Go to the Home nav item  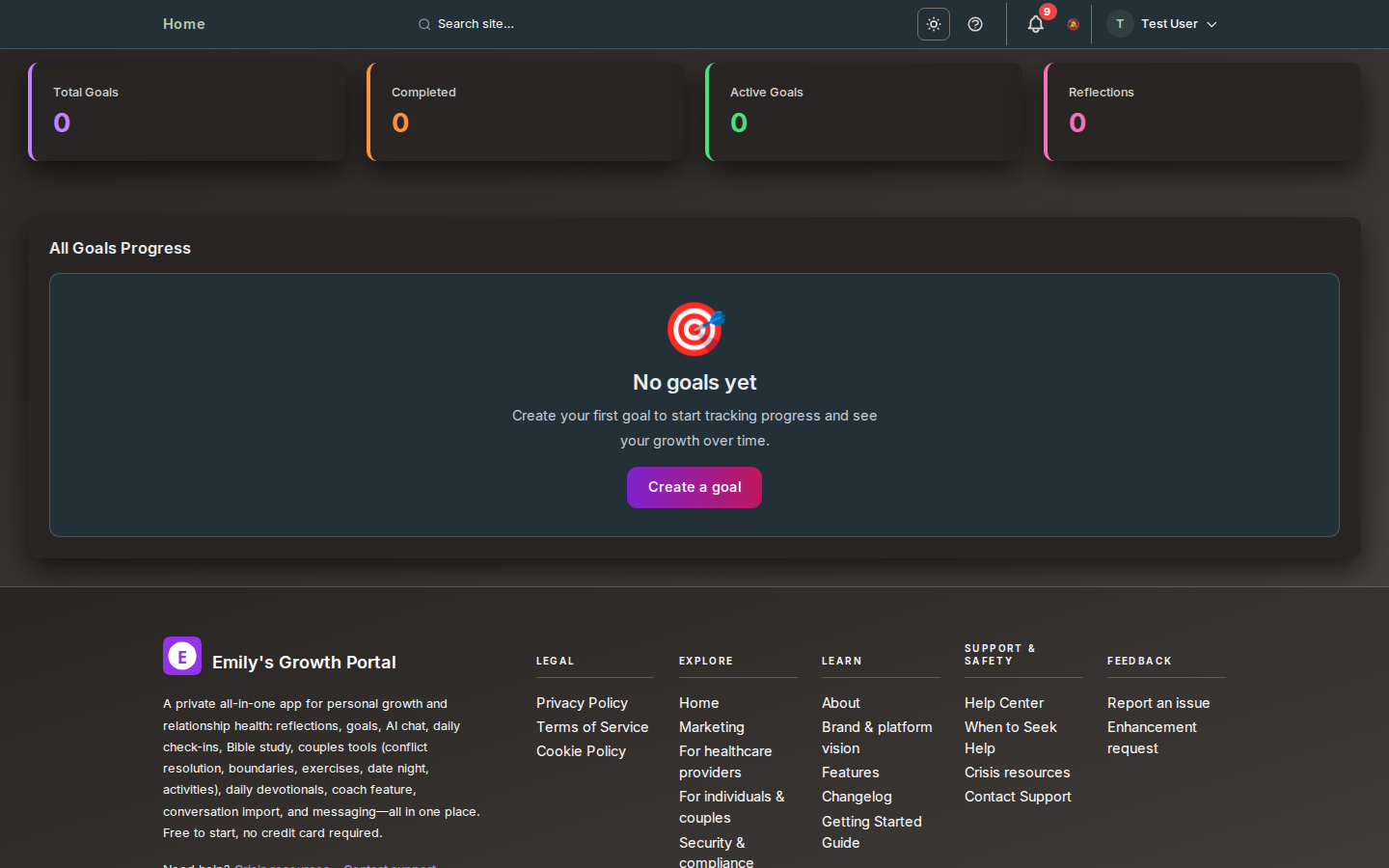(183, 24)
